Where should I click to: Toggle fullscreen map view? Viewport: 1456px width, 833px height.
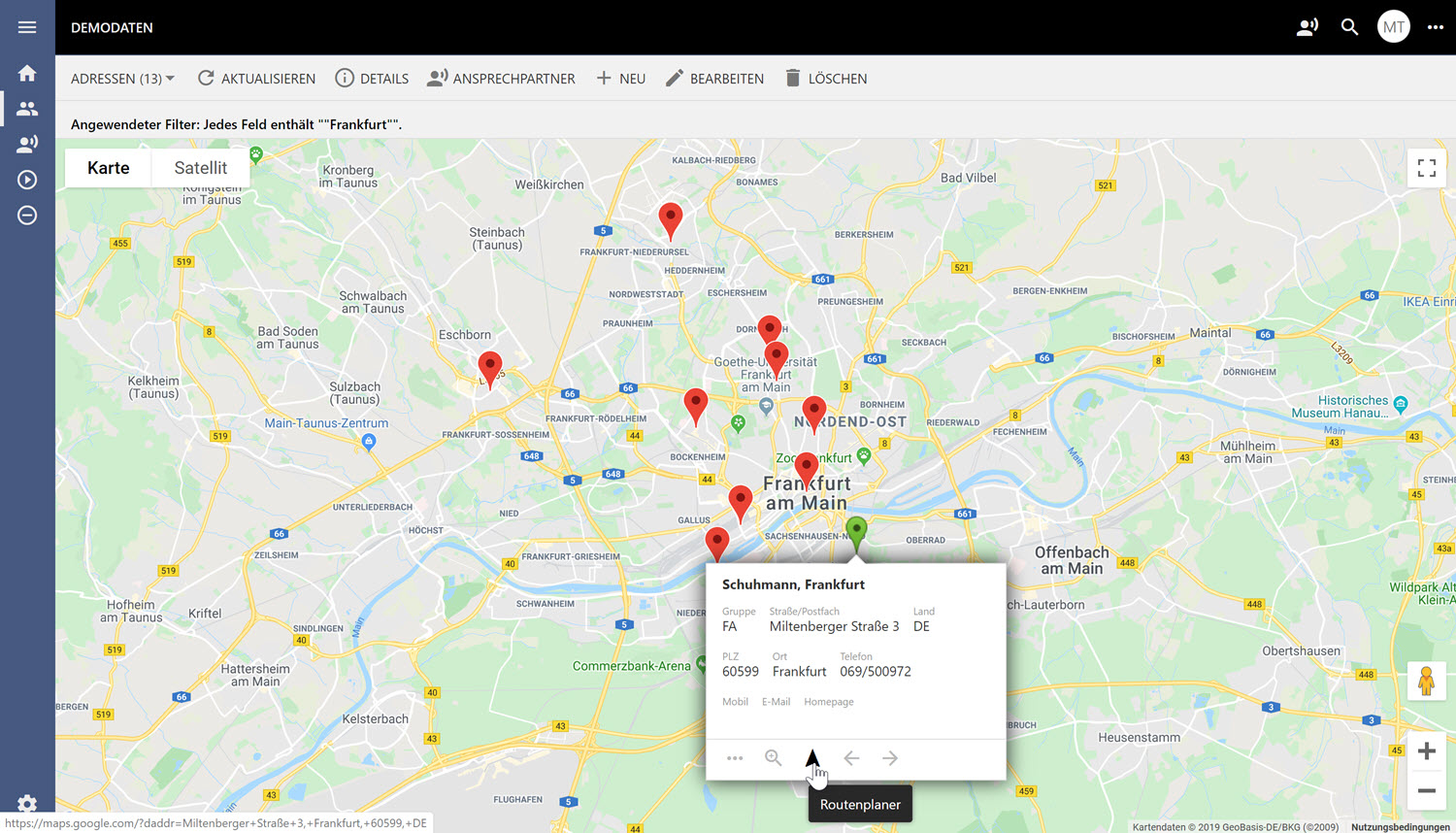1426,169
